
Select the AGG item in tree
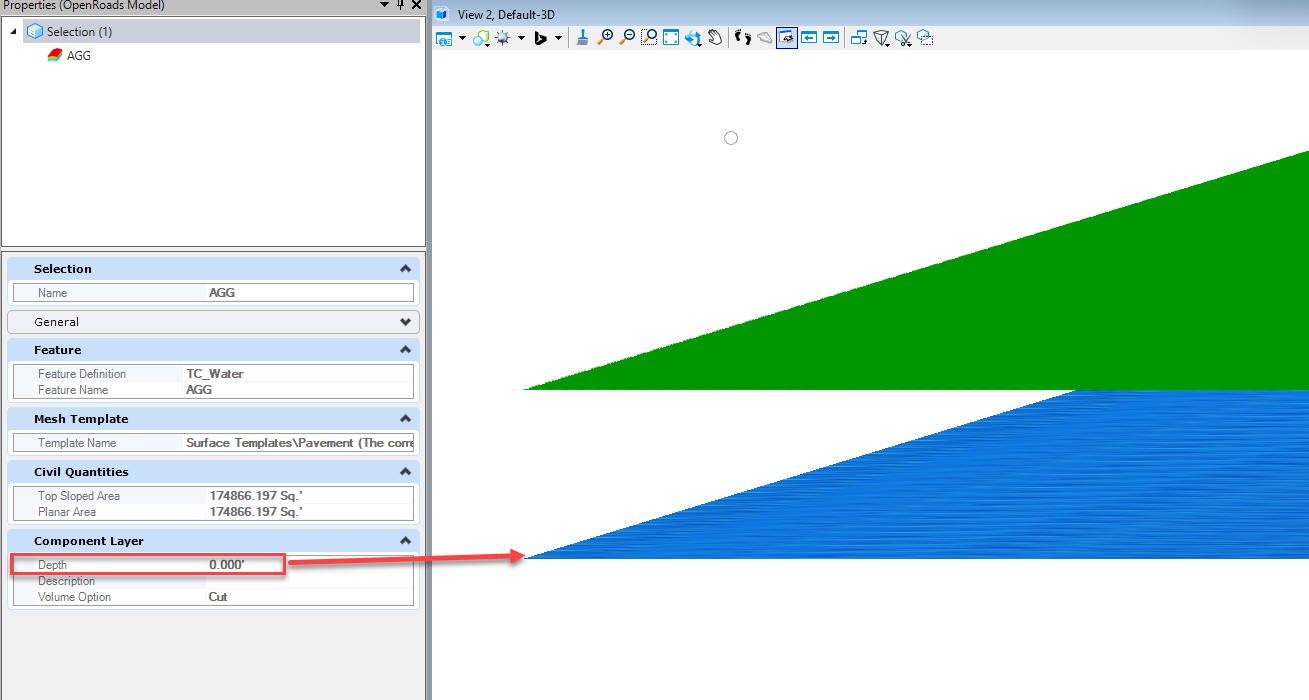[79, 56]
